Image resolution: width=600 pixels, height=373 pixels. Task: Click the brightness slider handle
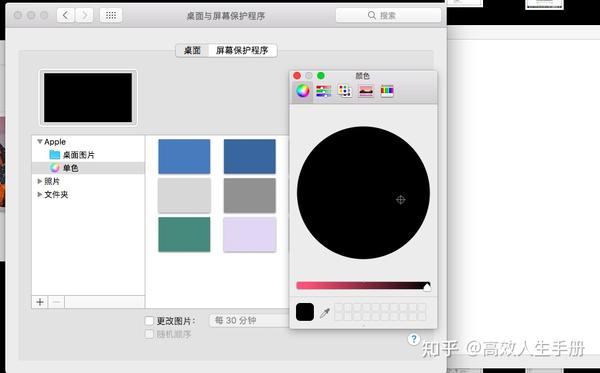click(x=427, y=287)
